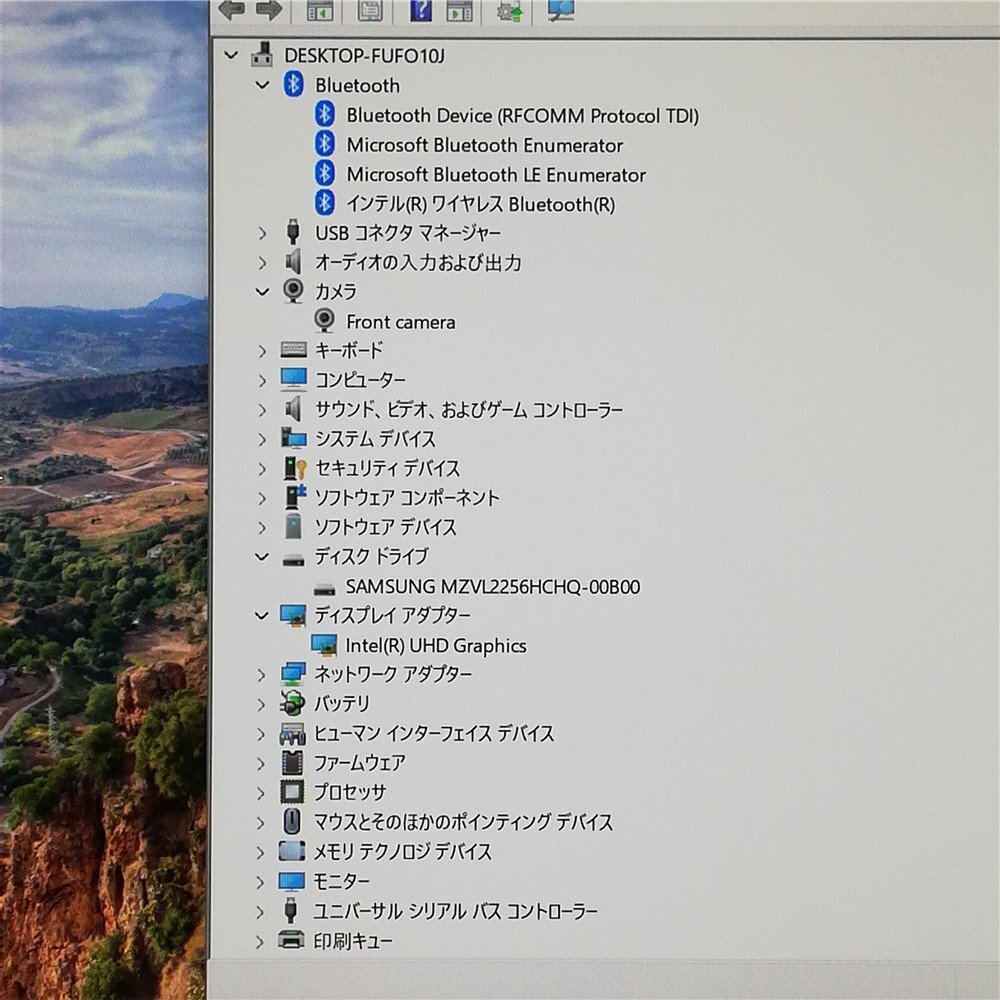This screenshot has width=1000, height=1000.
Task: Click the キーボード keyboard icon
Action: click(293, 349)
